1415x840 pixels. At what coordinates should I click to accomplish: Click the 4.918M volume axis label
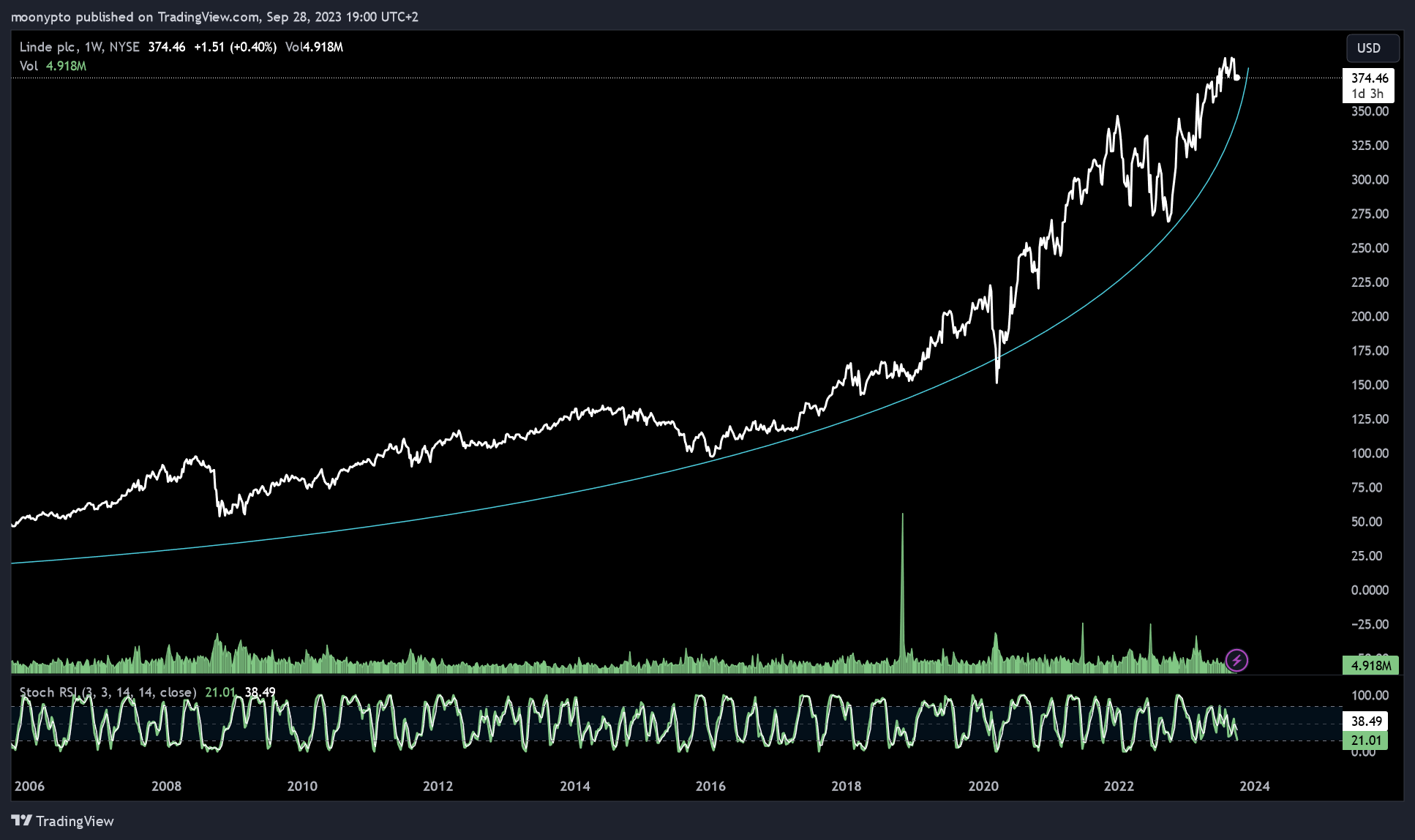click(x=1370, y=665)
